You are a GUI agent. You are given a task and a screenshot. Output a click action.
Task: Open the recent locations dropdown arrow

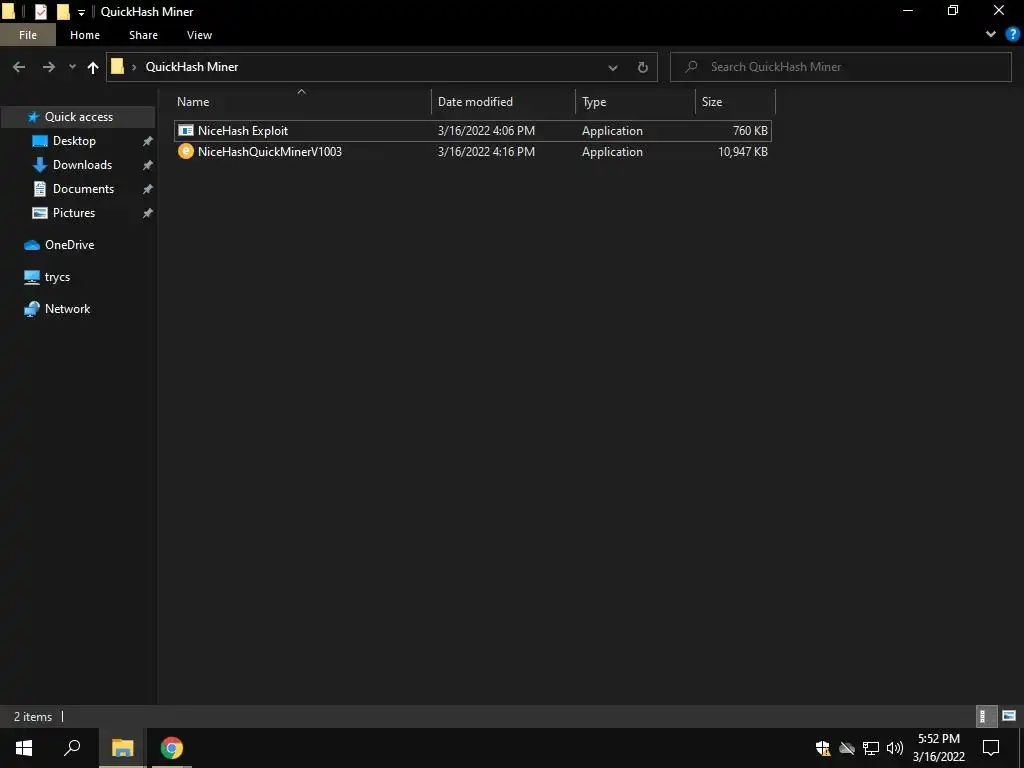pos(72,67)
